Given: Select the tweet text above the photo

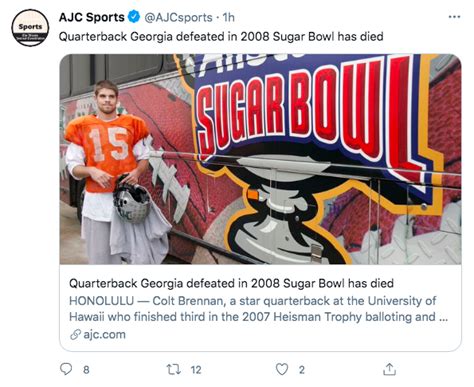Looking at the screenshot, I should [221, 36].
